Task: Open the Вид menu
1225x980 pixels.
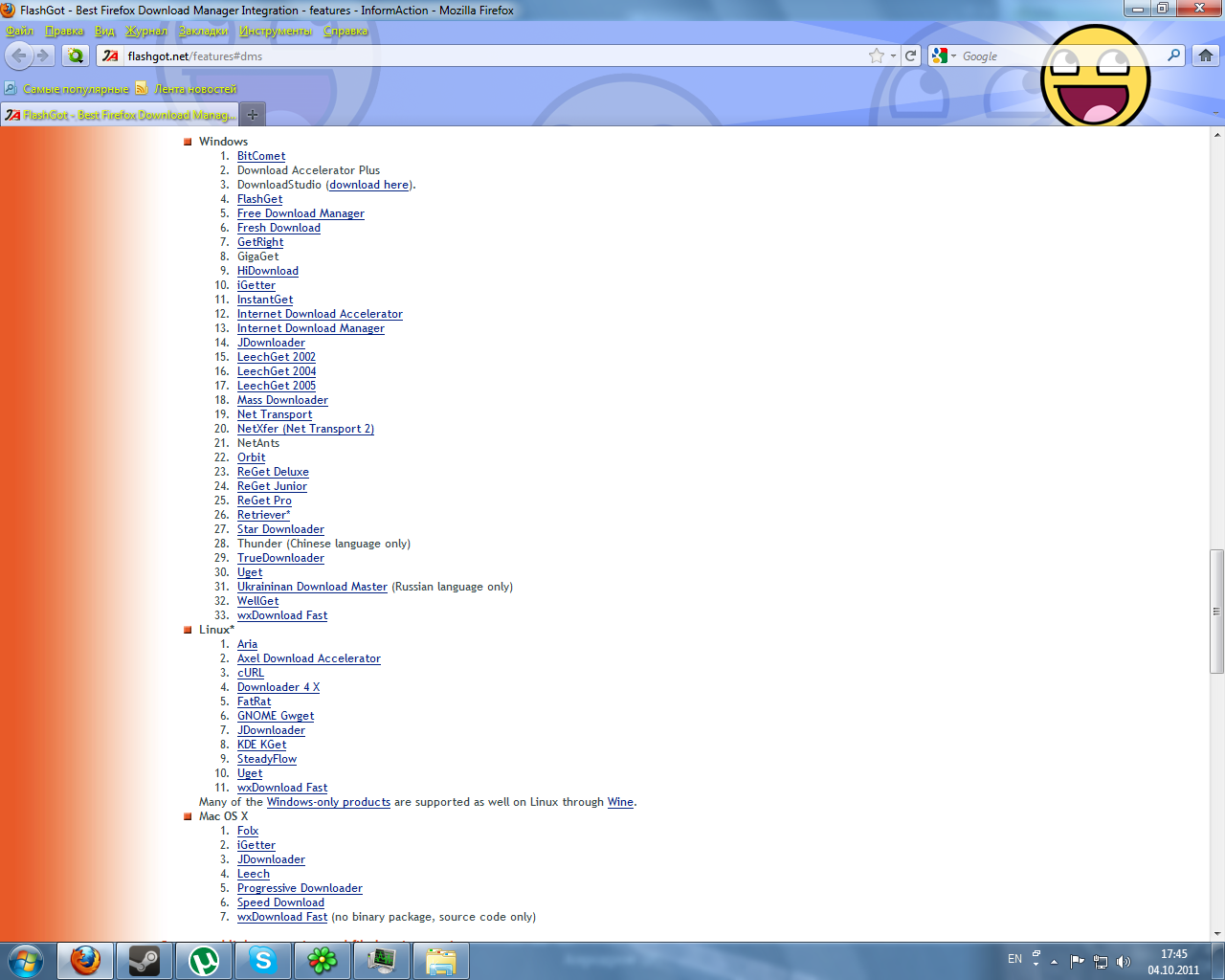Action: (x=104, y=31)
